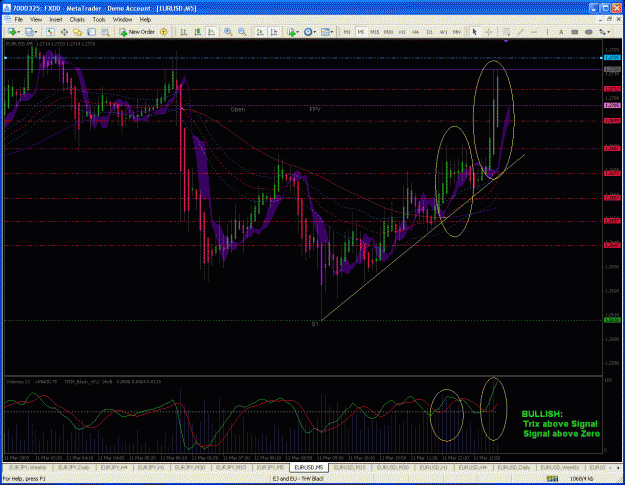Toggle the Data Window crosshair-like icon
The height and width of the screenshot is (485, 625).
64,32
